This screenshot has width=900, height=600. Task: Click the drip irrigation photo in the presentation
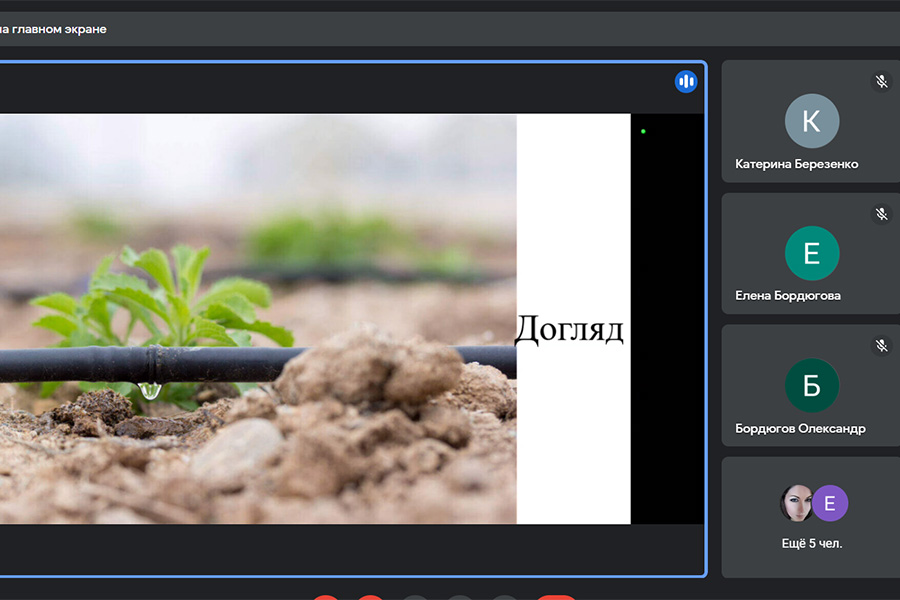(x=258, y=319)
